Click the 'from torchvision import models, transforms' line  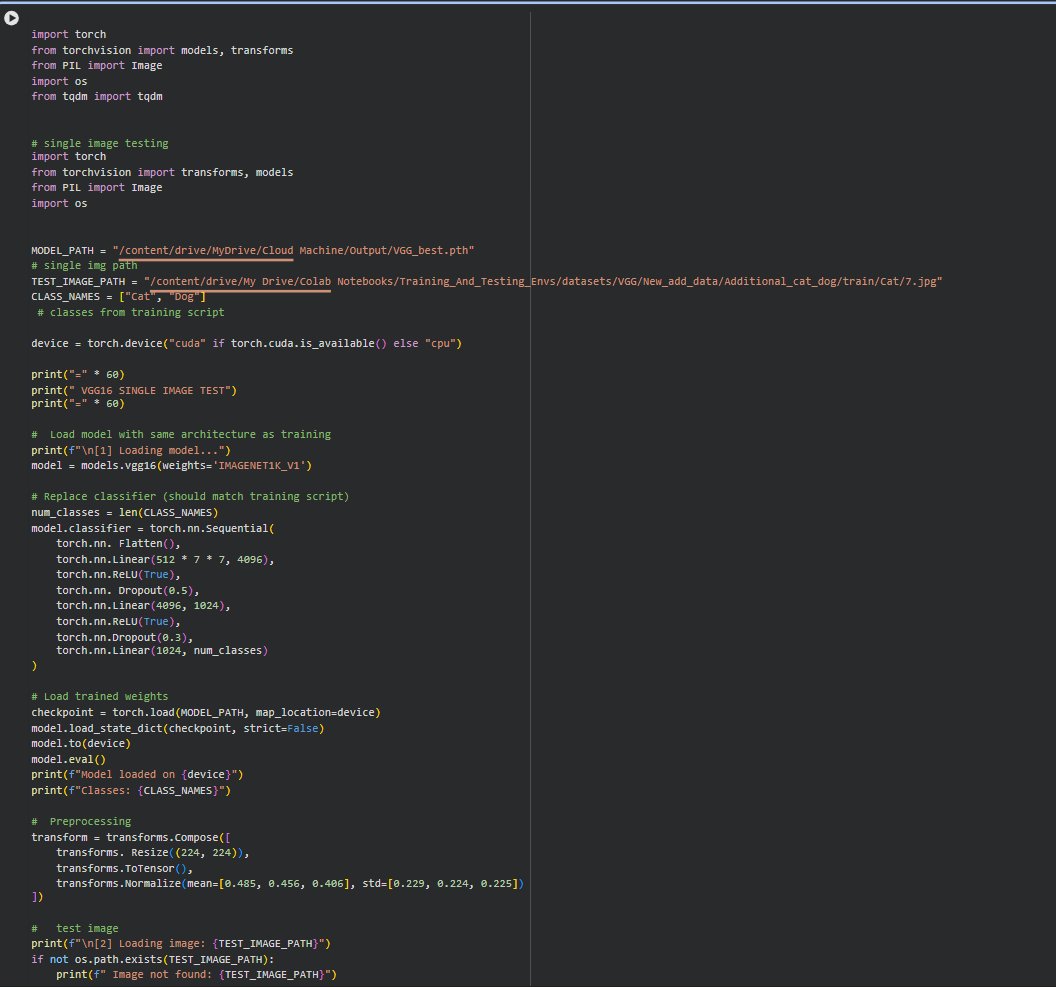(162, 50)
